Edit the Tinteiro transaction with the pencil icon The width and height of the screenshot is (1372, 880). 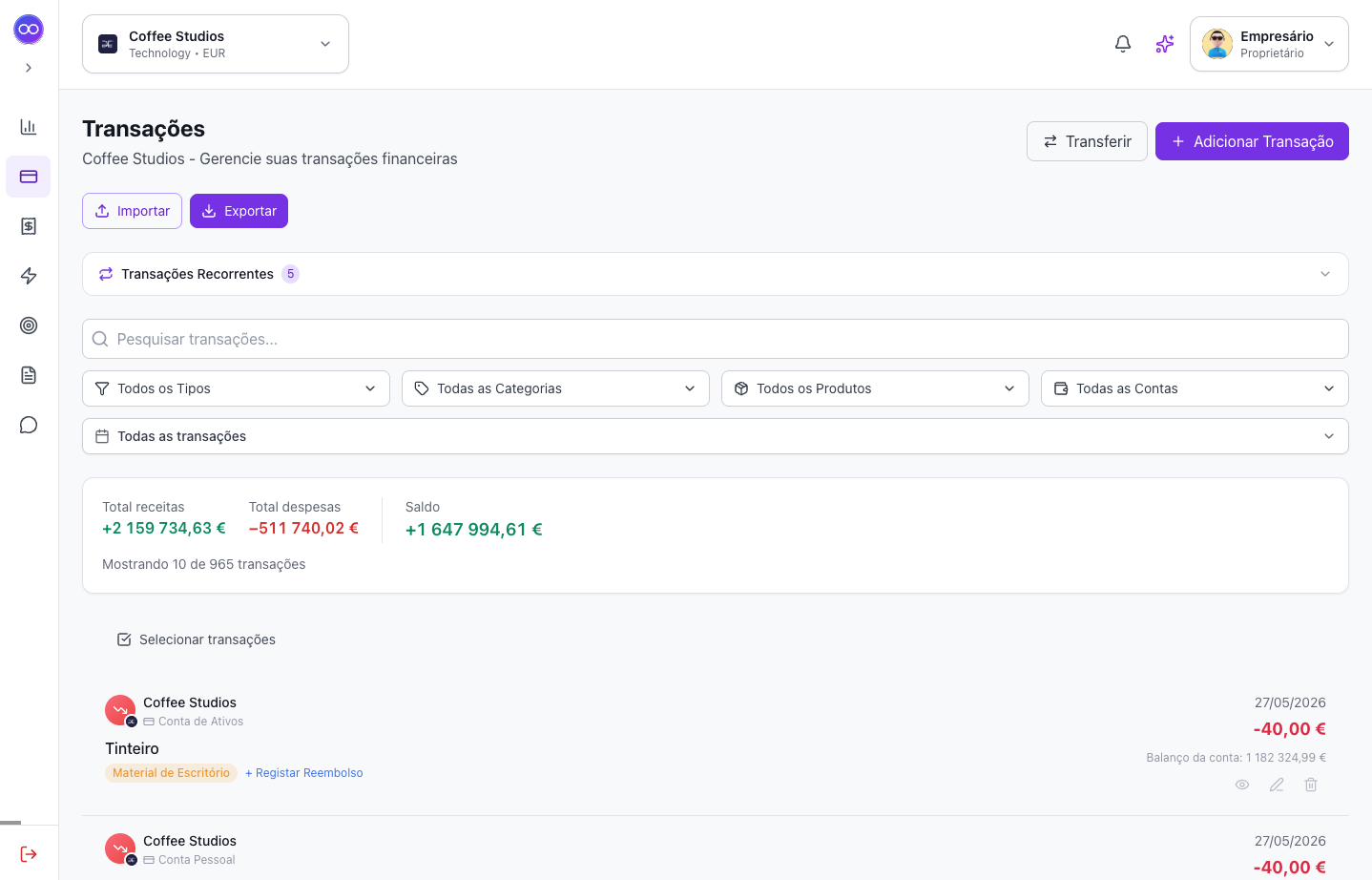[1277, 785]
